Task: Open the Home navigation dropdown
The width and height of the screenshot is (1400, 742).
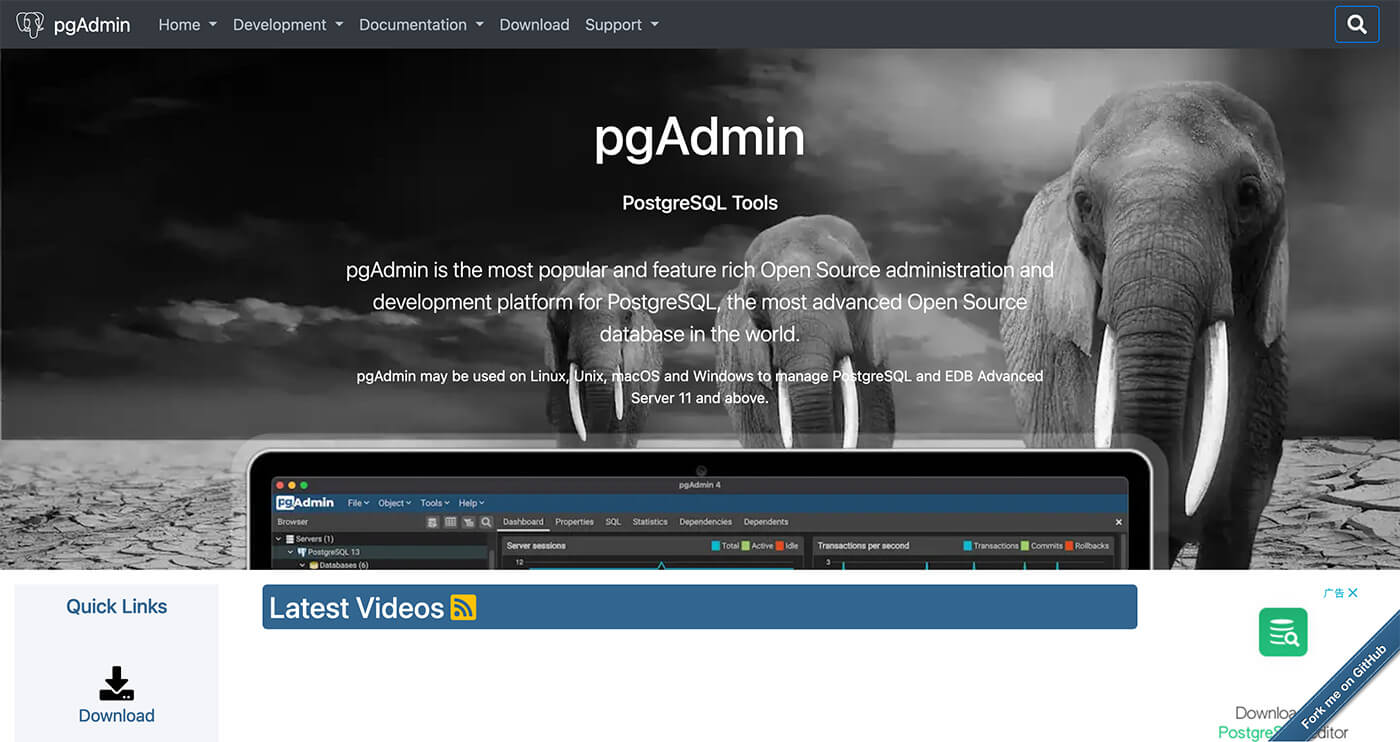Action: click(188, 25)
